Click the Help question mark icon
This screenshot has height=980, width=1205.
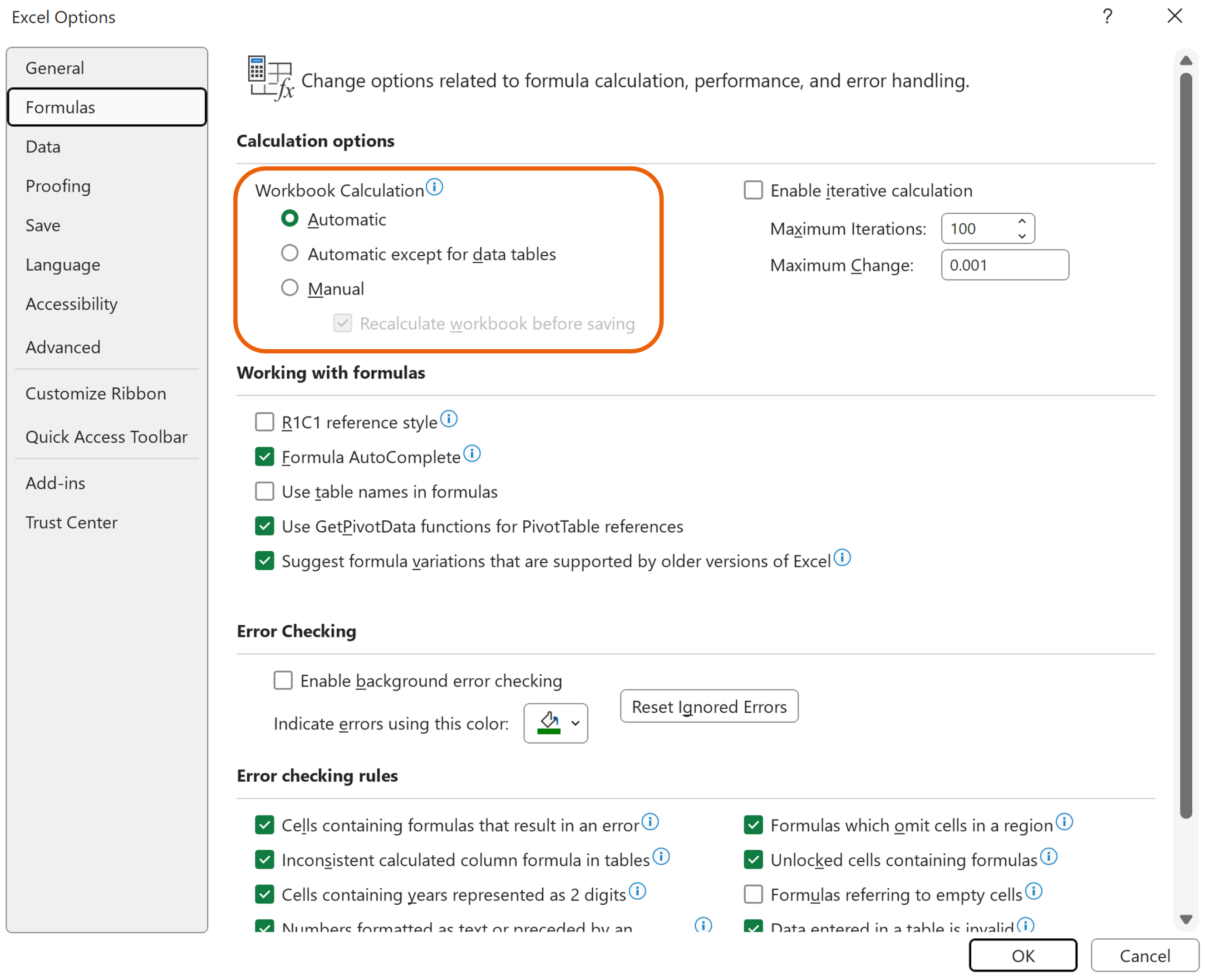1107,16
